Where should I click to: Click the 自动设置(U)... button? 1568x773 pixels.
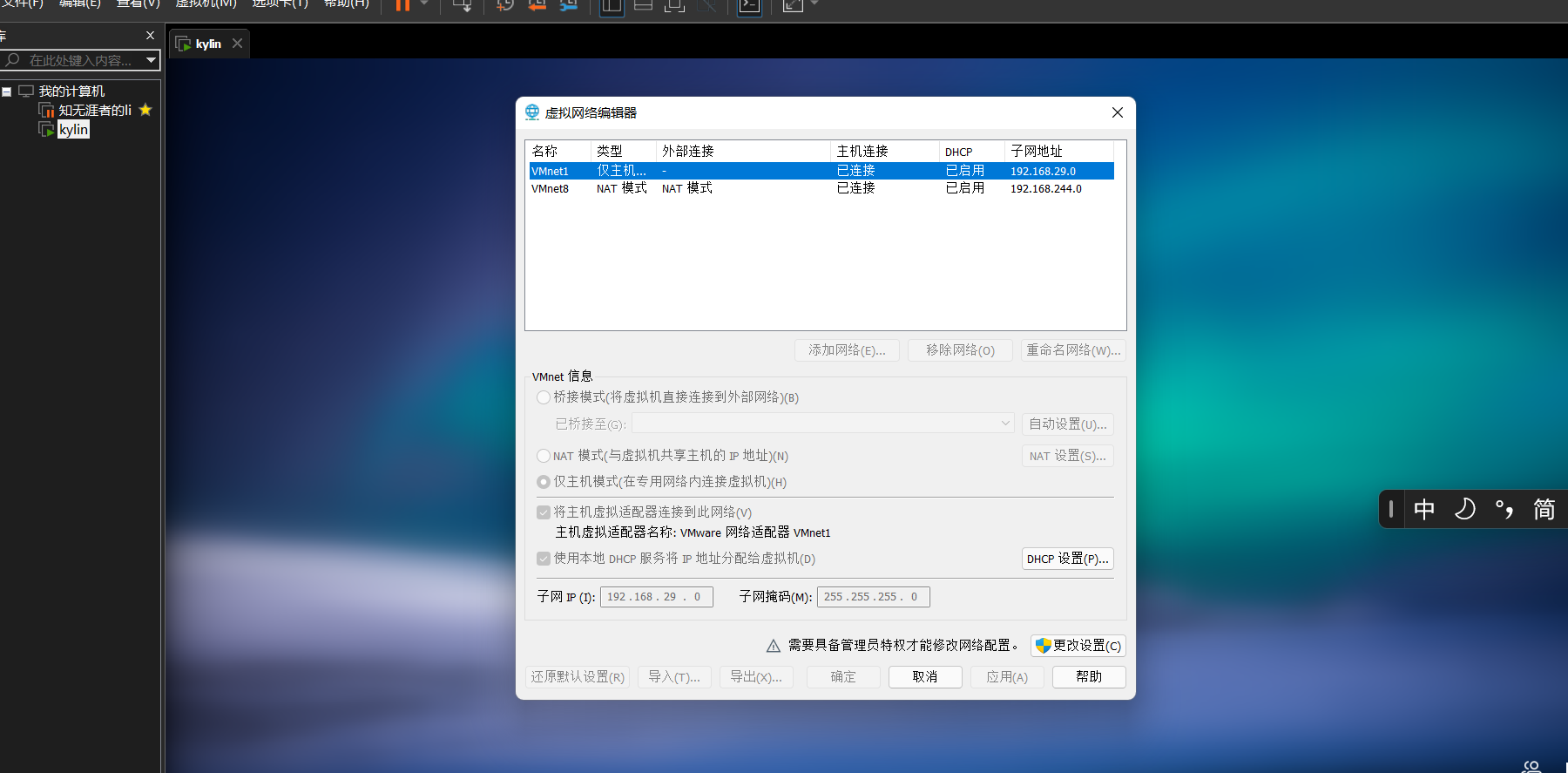(1067, 424)
